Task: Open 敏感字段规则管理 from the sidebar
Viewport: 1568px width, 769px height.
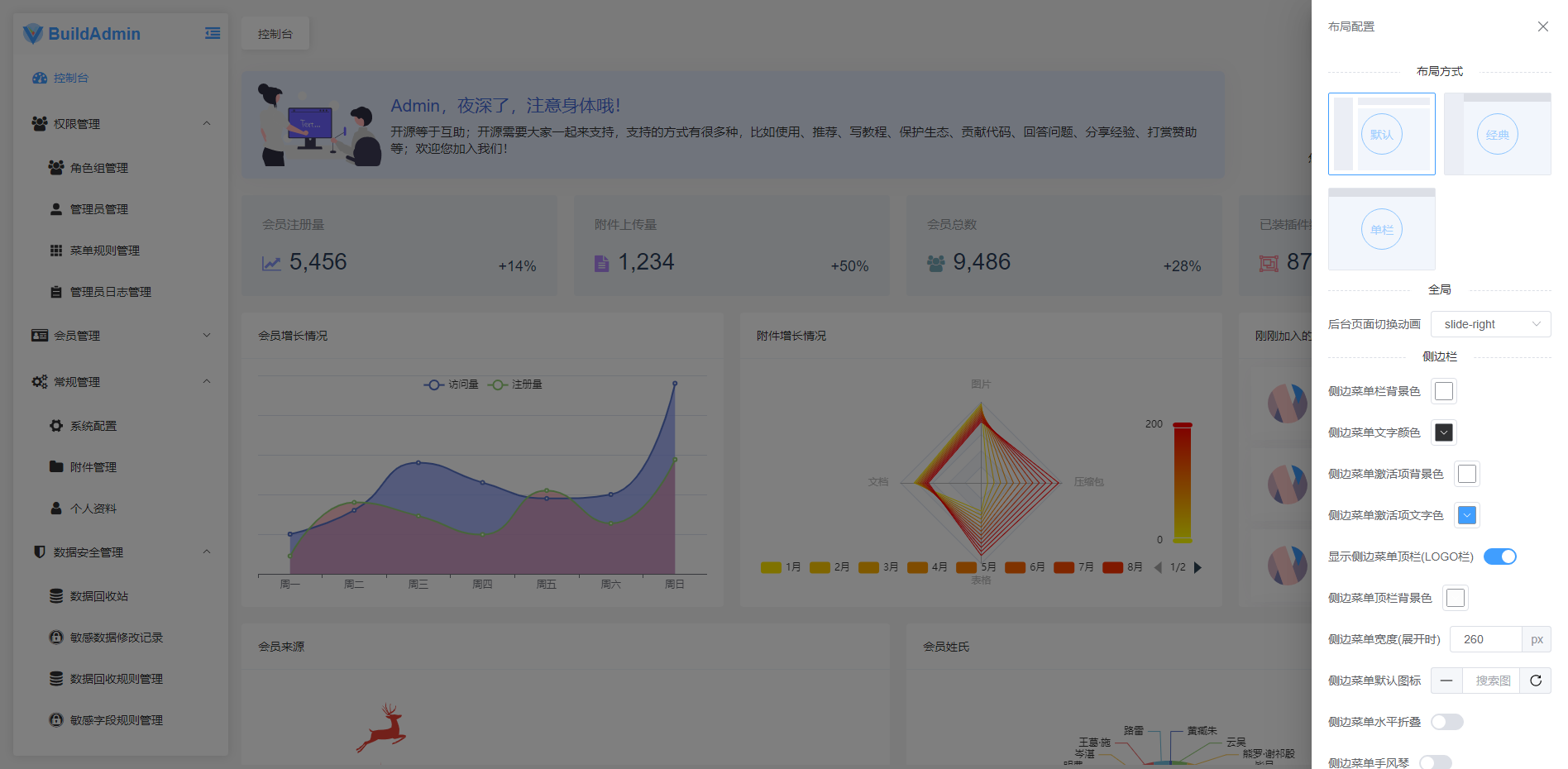Action: tap(116, 719)
